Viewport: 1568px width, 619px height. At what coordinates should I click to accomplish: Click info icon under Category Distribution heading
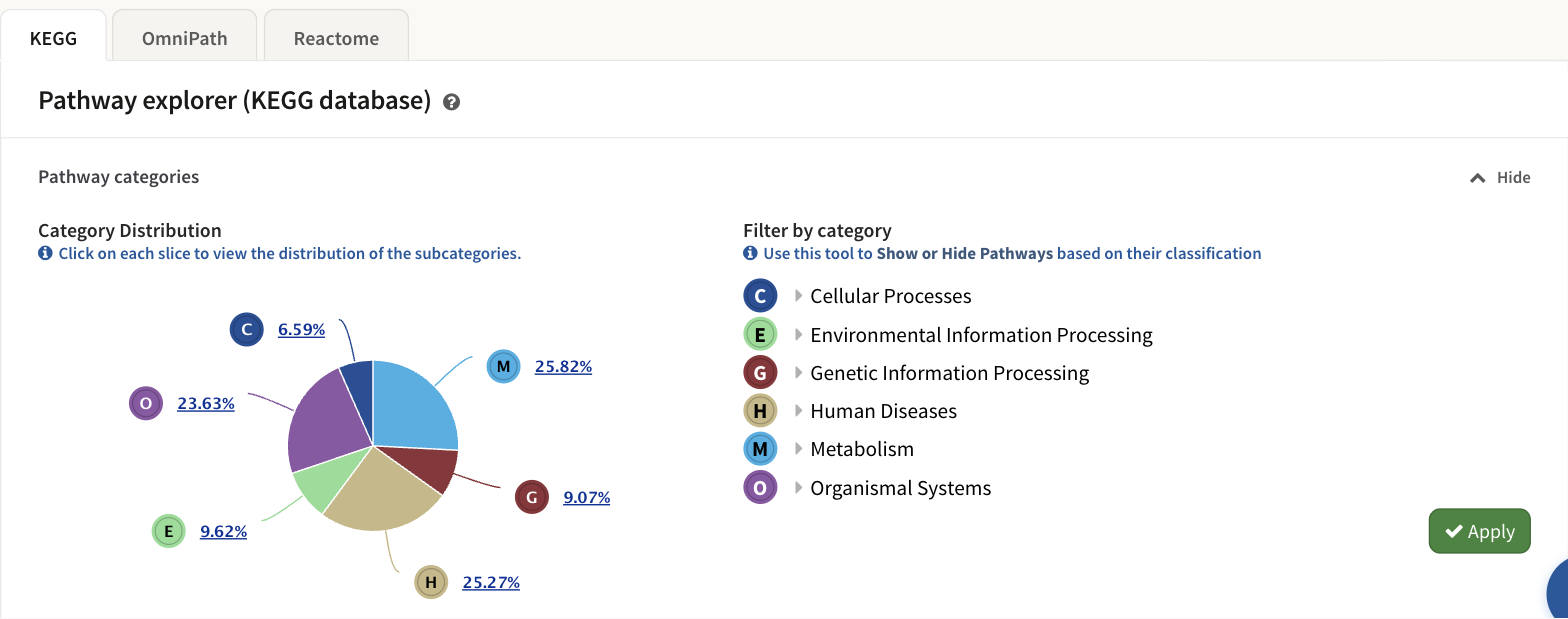tap(45, 253)
